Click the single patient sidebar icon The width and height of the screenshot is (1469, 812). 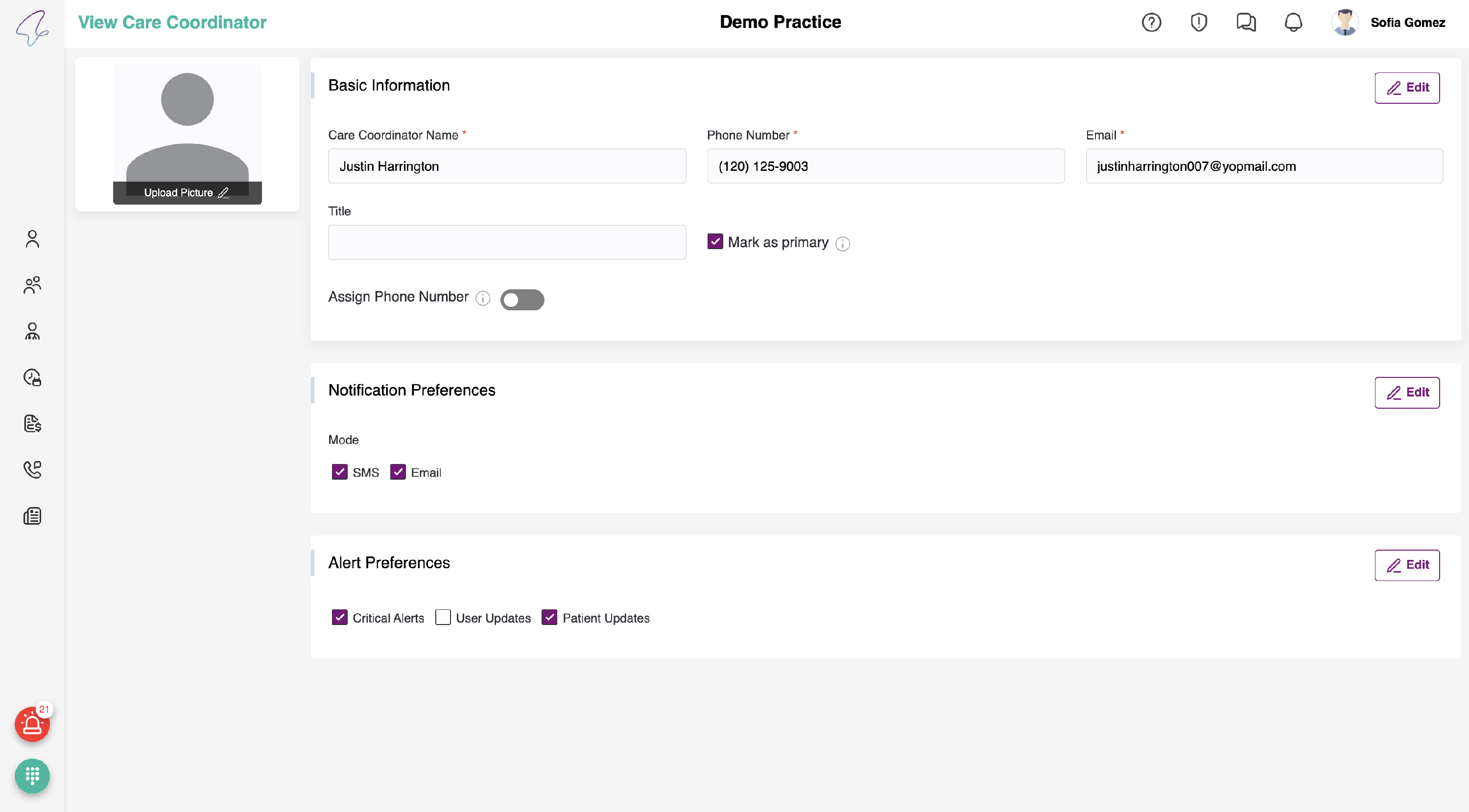coord(32,239)
